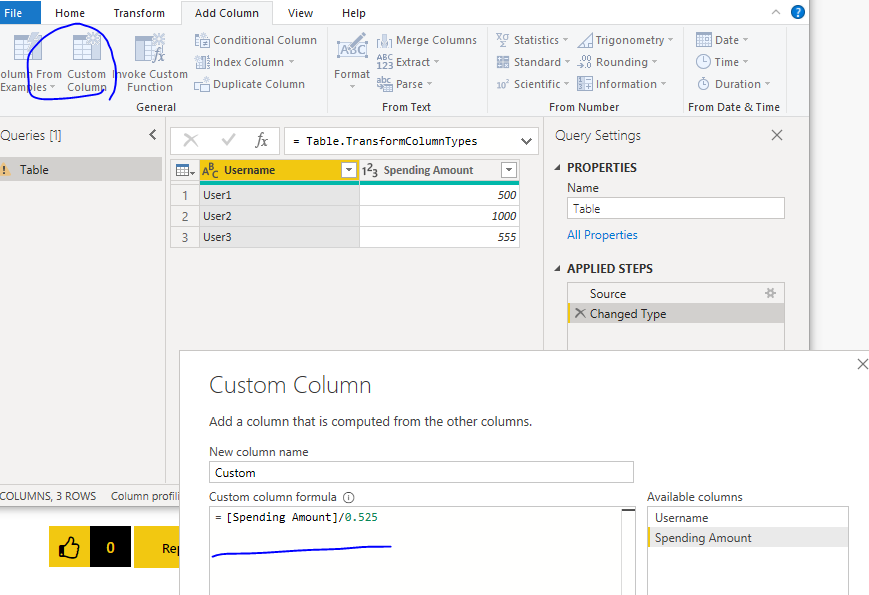This screenshot has height=595, width=869.
Task: Select Username in Available columns
Action: (748, 518)
